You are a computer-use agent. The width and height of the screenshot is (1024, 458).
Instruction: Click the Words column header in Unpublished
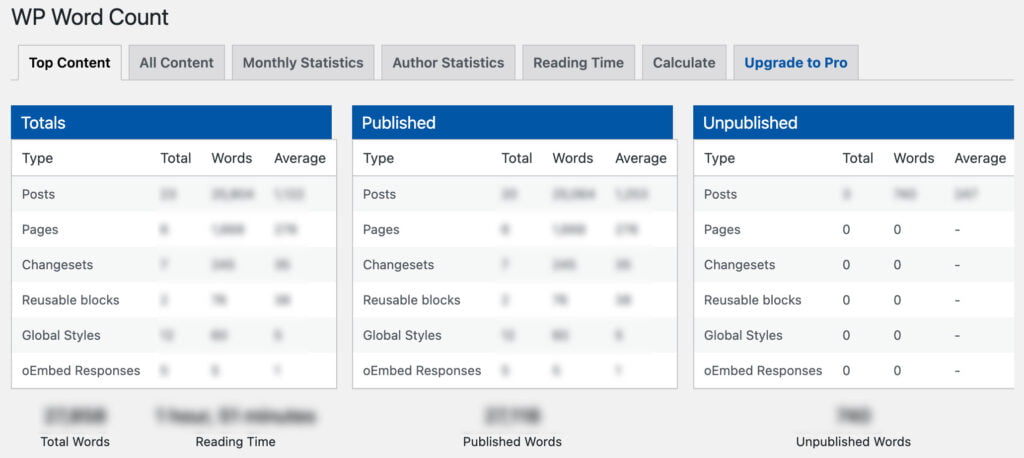click(914, 158)
